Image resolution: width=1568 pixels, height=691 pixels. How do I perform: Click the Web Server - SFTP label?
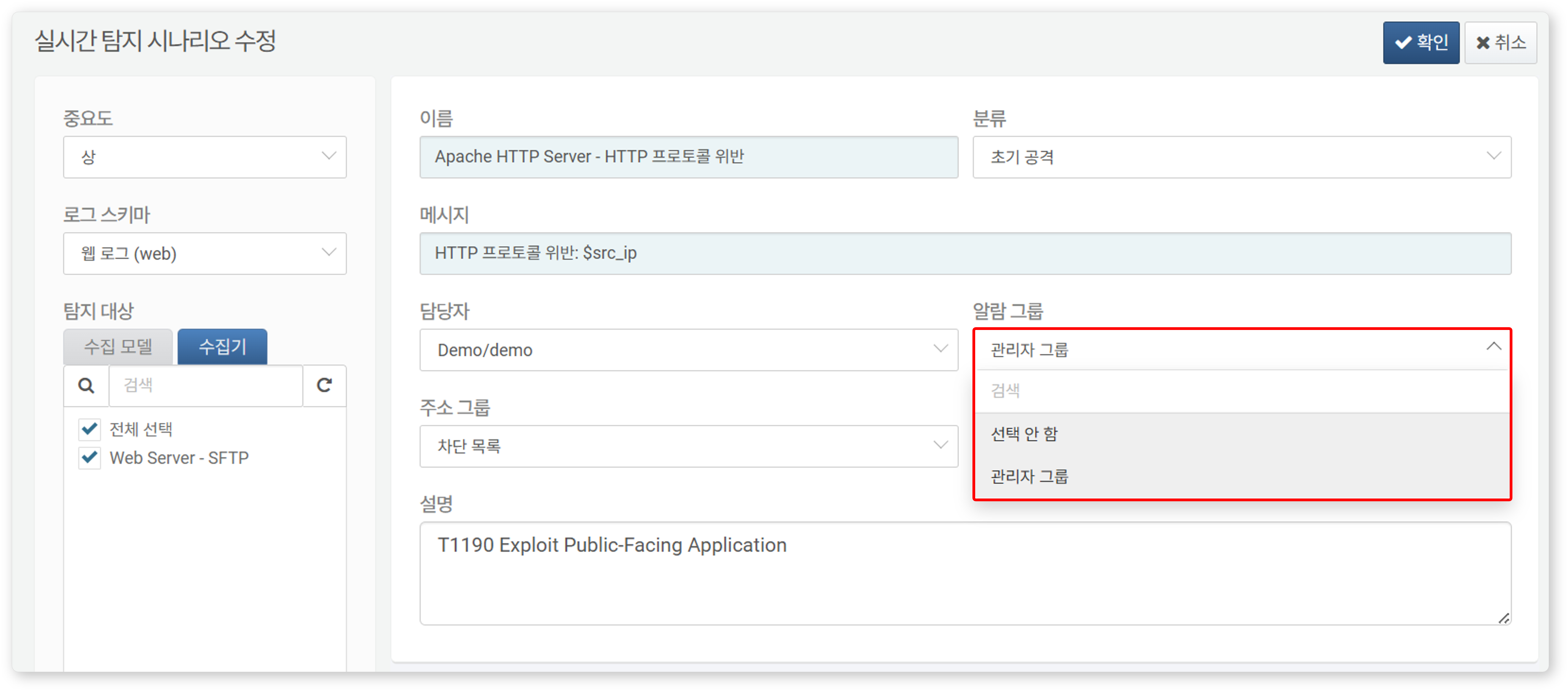179,458
